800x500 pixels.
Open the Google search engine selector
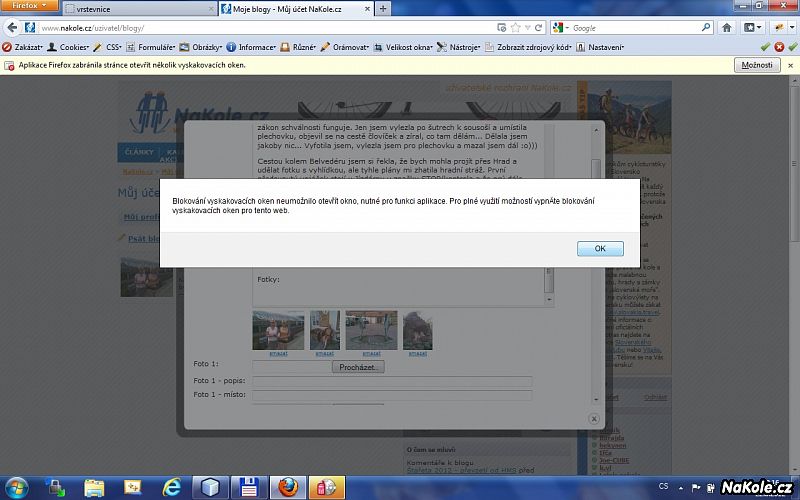coord(561,28)
